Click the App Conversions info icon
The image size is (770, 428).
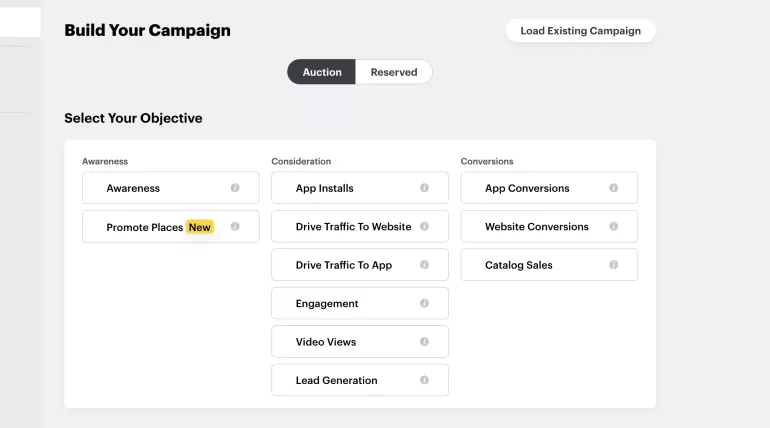(613, 187)
